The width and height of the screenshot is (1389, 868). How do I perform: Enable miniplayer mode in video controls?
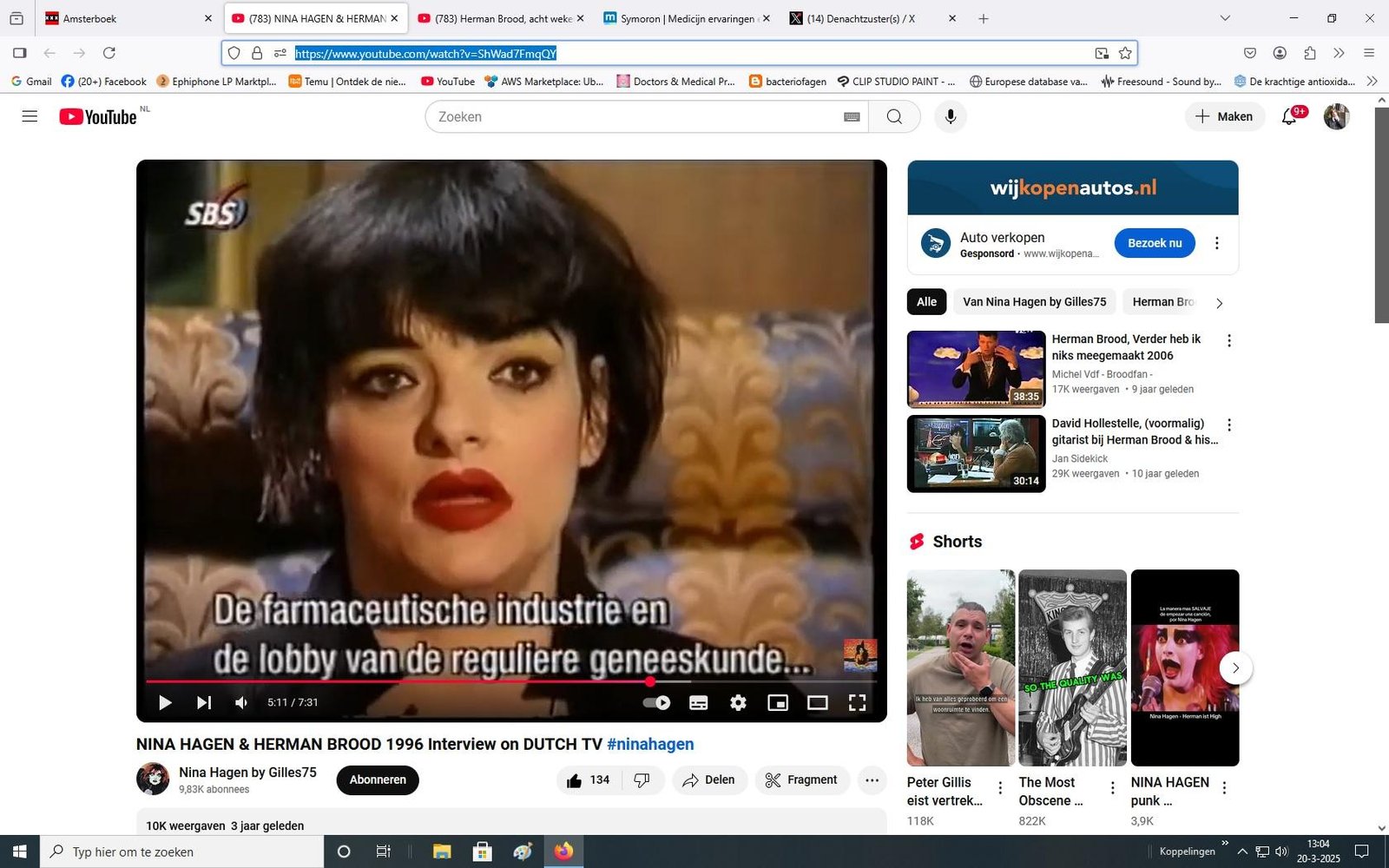point(778,702)
